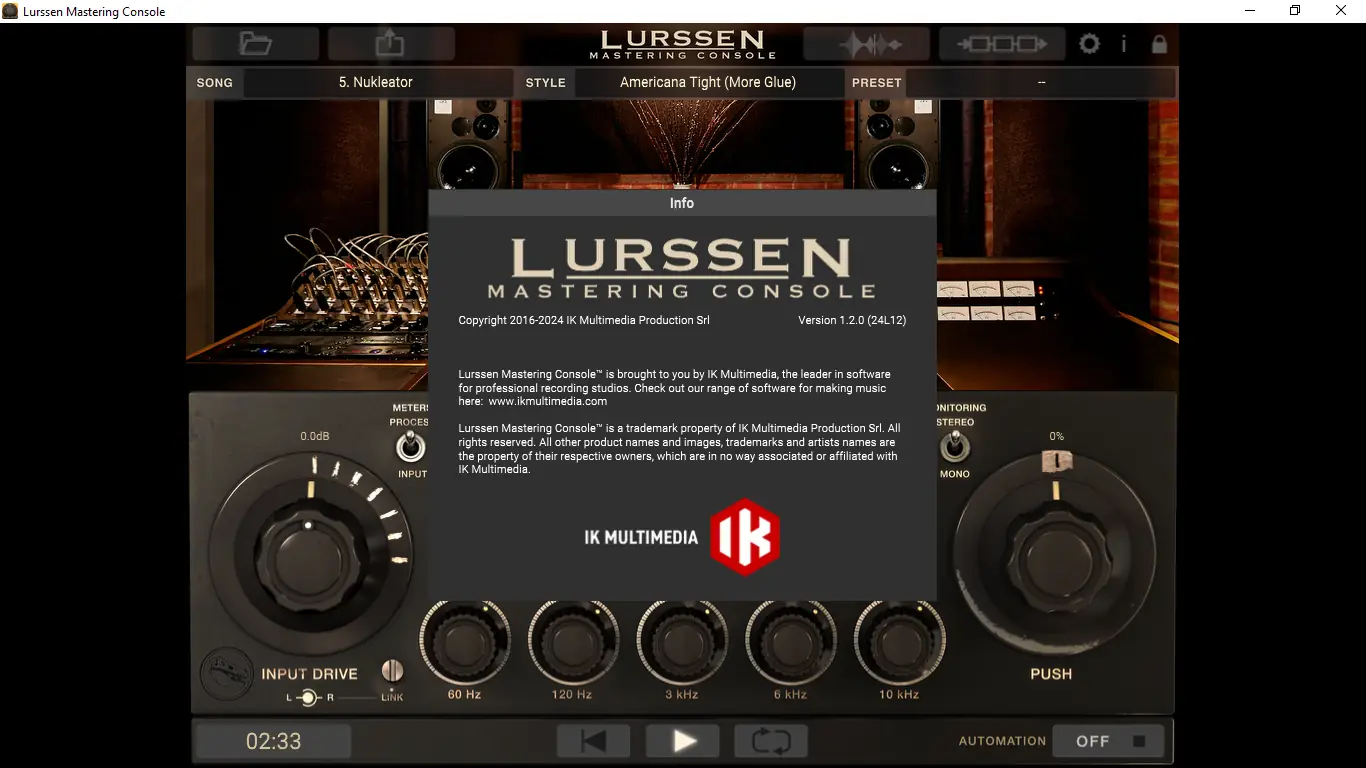The height and width of the screenshot is (768, 1366).
Task: Click the app icon in the title bar
Action: pos(10,11)
